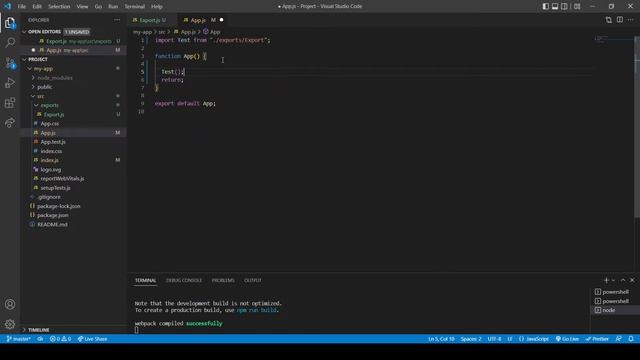
Task: Open the Source Control view icon
Action: [x=10, y=63]
